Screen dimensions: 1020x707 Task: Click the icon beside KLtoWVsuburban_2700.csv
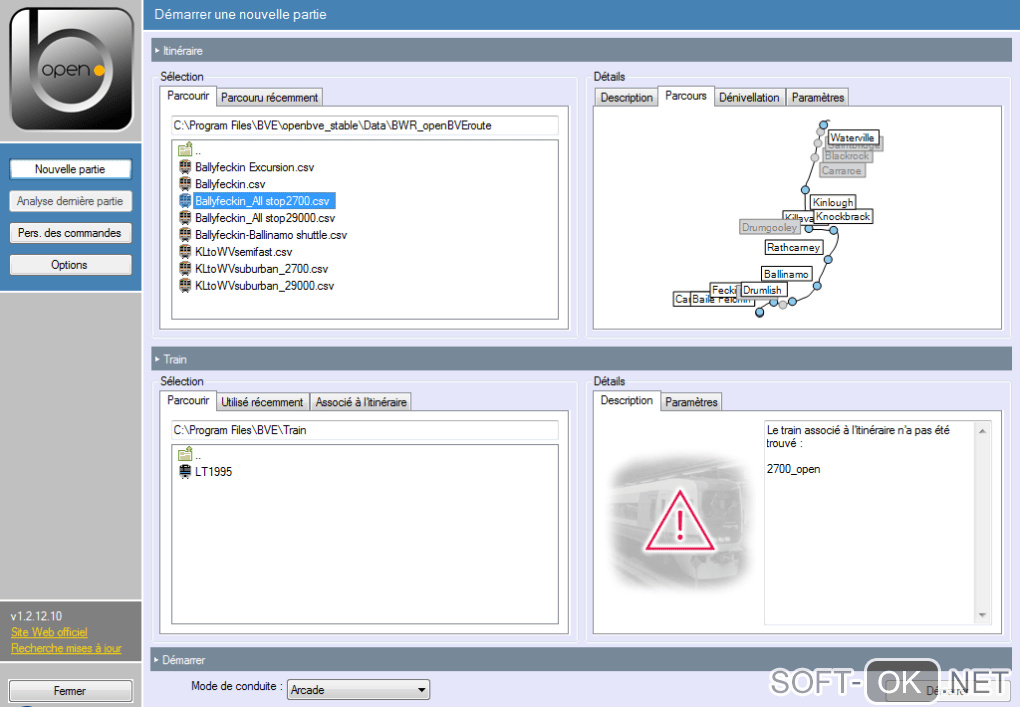pos(185,268)
